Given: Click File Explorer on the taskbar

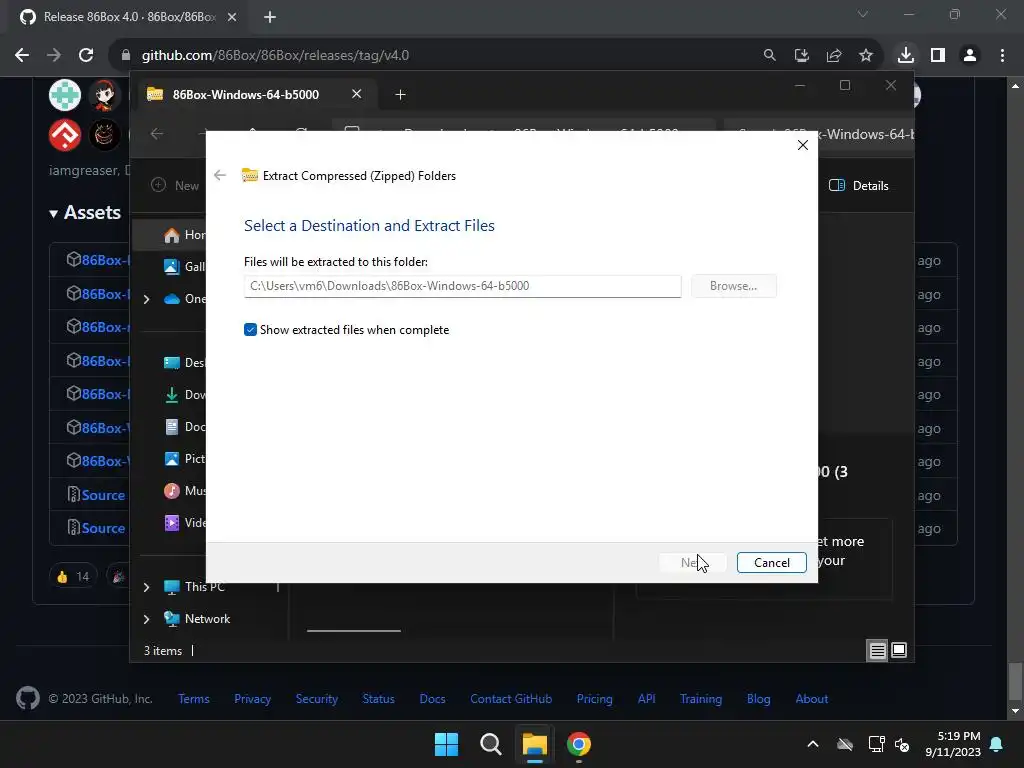Looking at the screenshot, I should point(535,744).
